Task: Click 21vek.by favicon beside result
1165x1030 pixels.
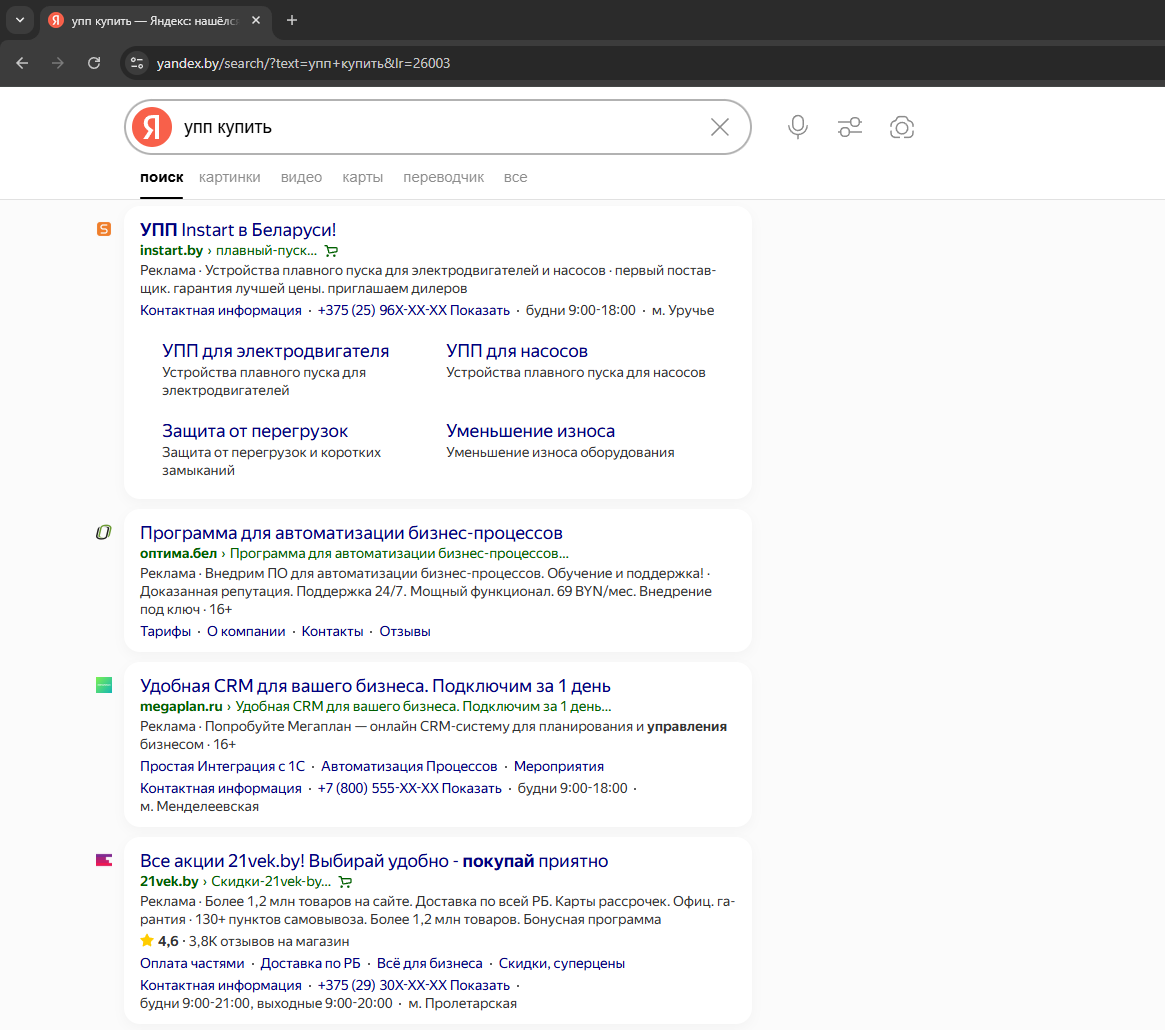Action: point(104,860)
